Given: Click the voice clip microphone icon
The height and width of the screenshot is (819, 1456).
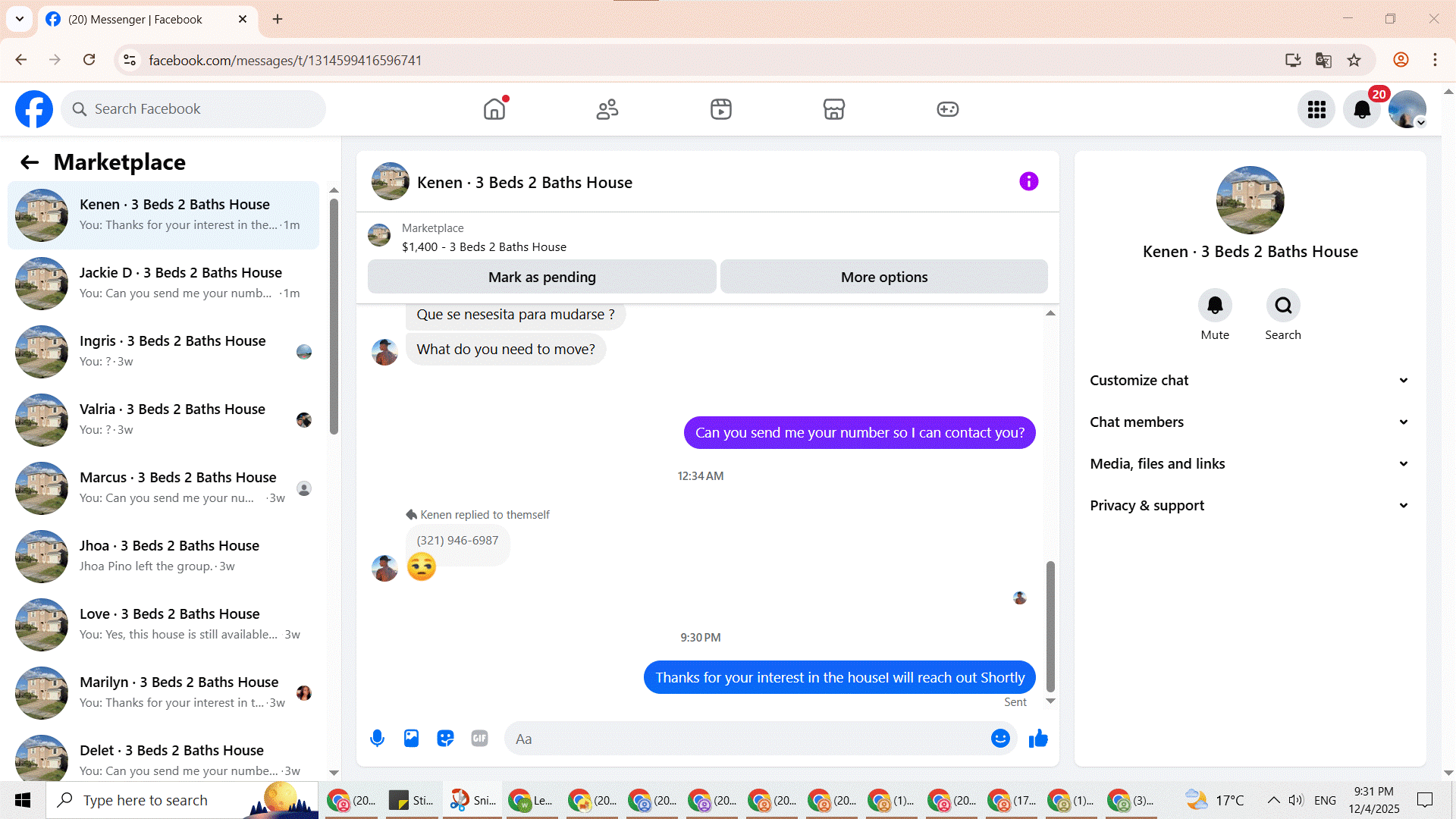Looking at the screenshot, I should click(377, 739).
